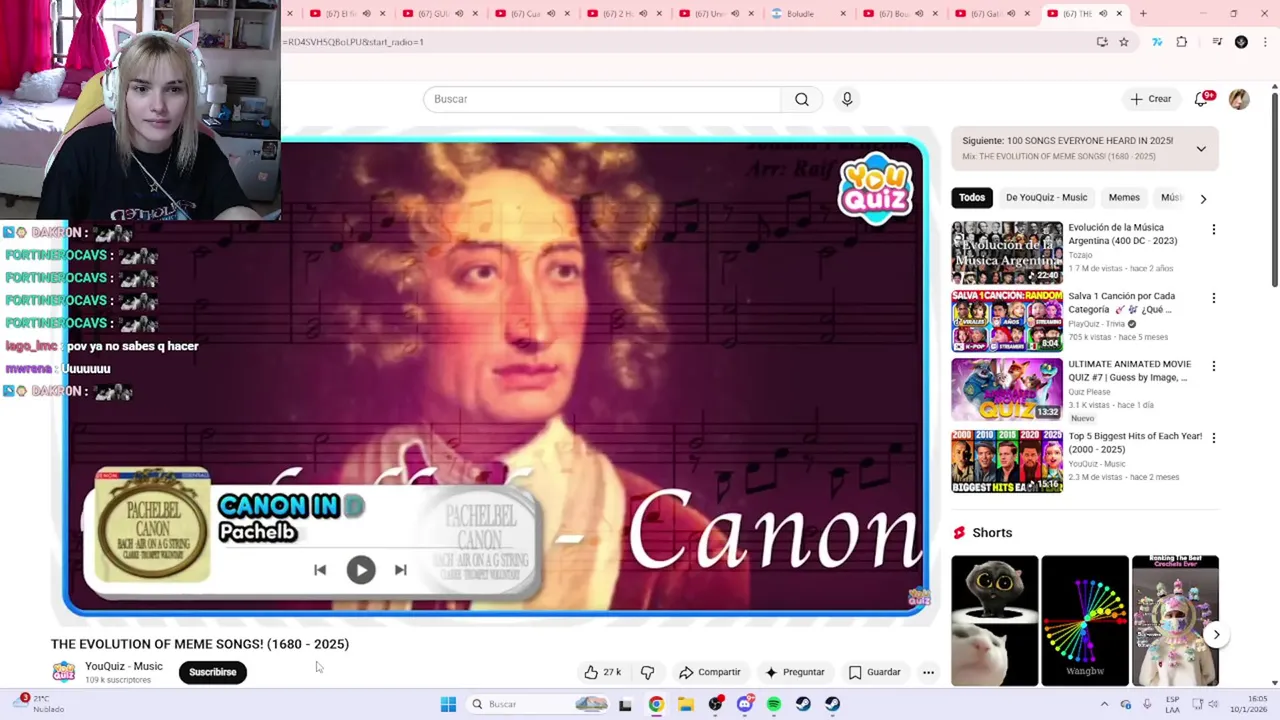Open the Wangbw Short thumbnail
1280x720 pixels.
1085,621
